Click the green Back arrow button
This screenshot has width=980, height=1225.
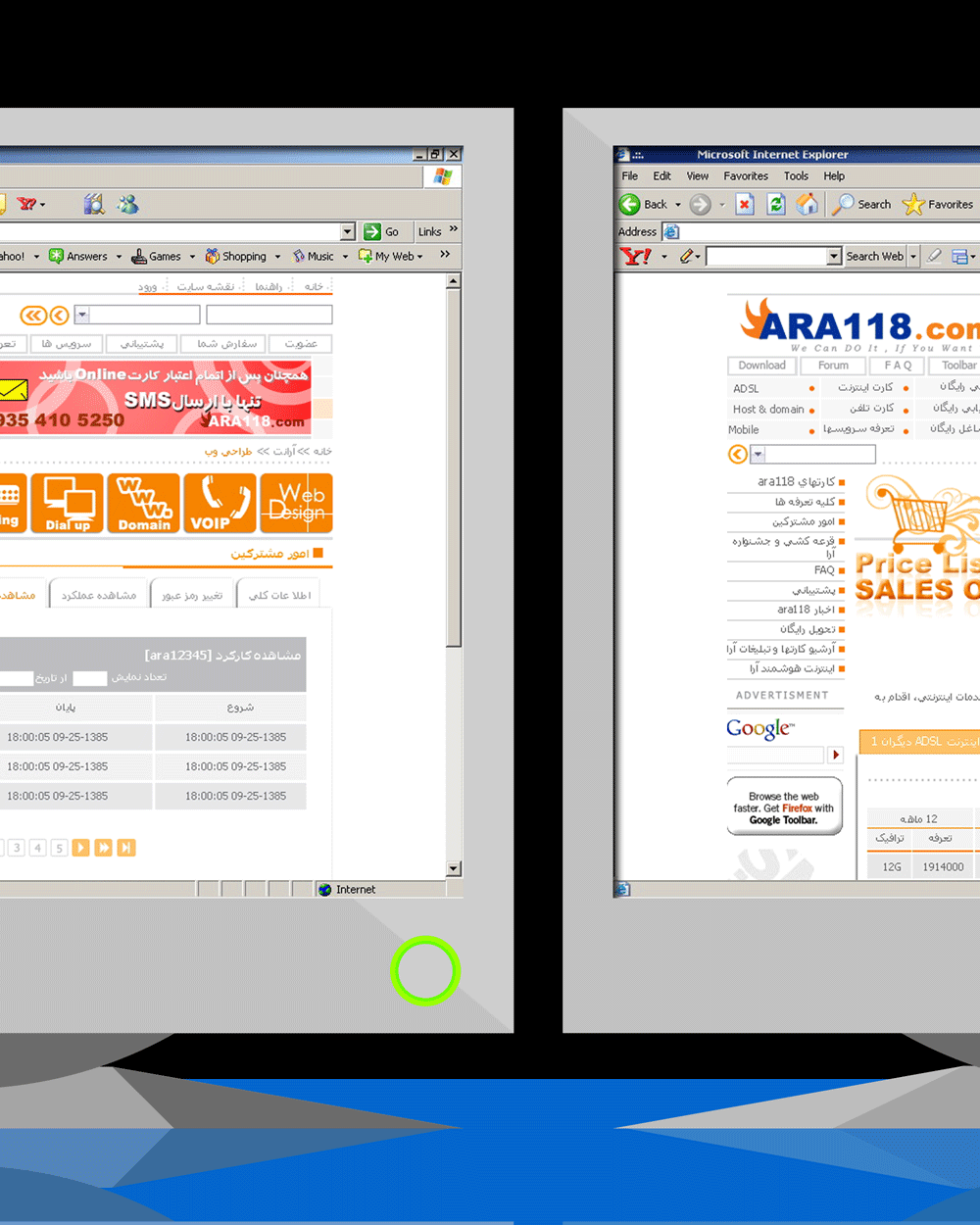point(630,204)
